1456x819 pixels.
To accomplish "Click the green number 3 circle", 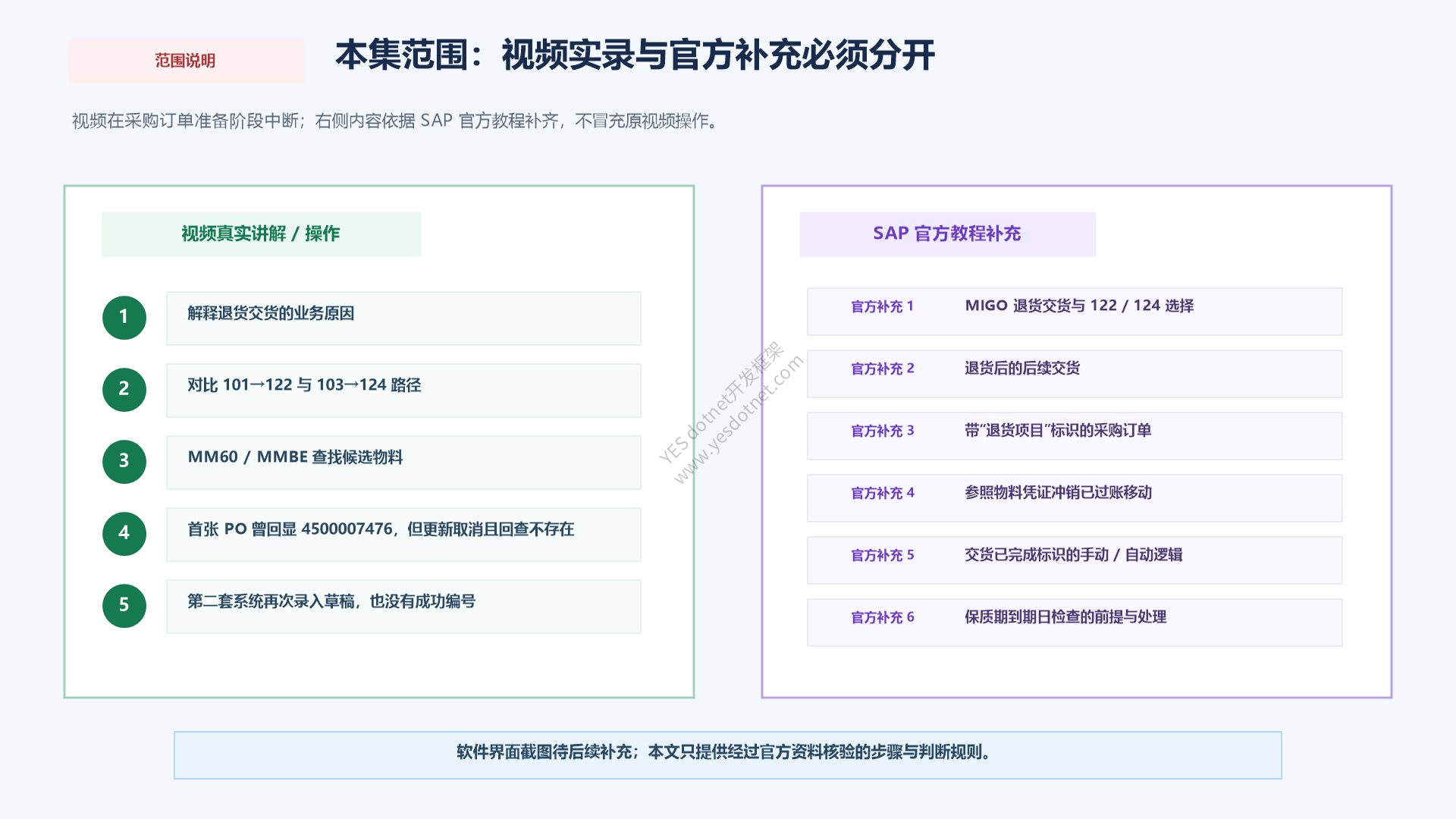I will [x=124, y=461].
